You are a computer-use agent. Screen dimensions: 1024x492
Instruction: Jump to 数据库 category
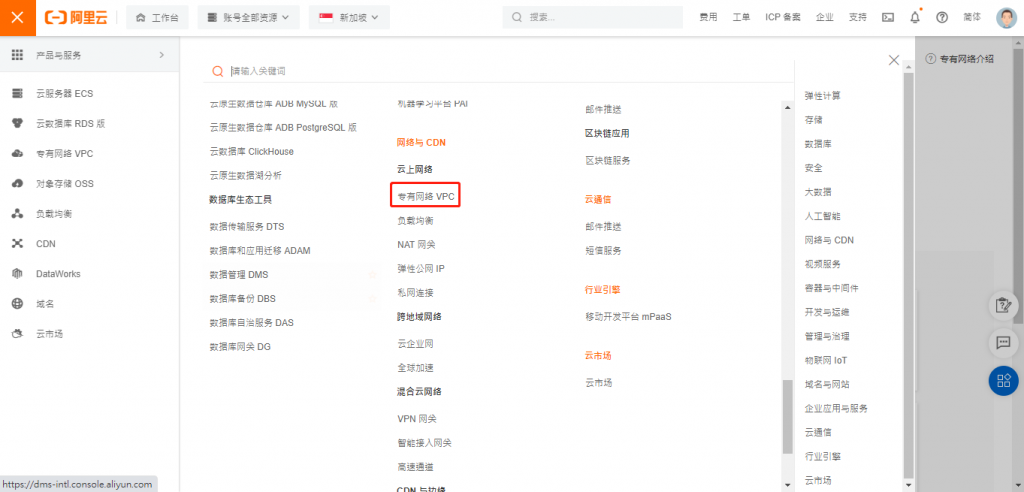[x=818, y=144]
